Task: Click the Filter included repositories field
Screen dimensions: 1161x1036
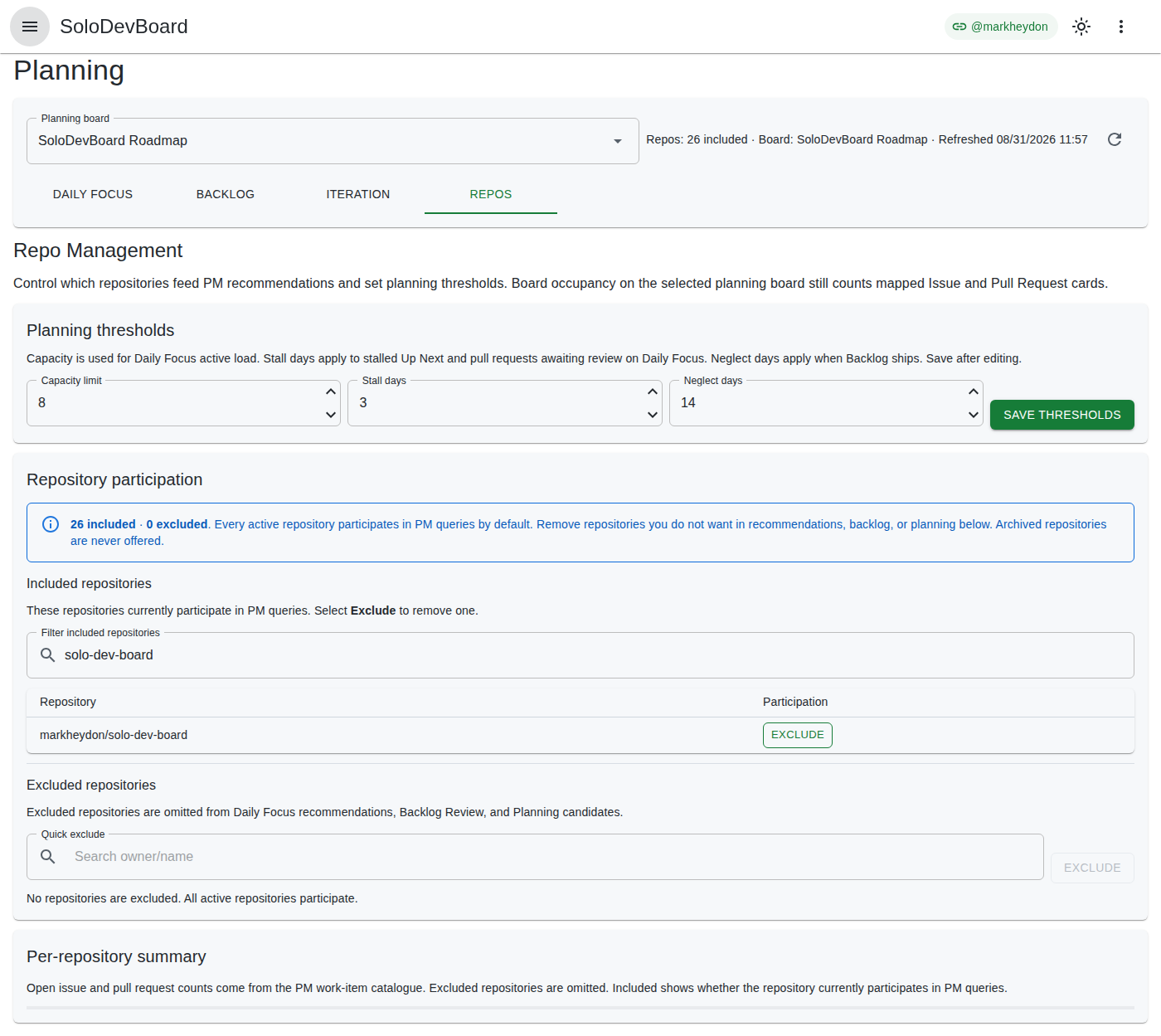Action: coord(580,655)
